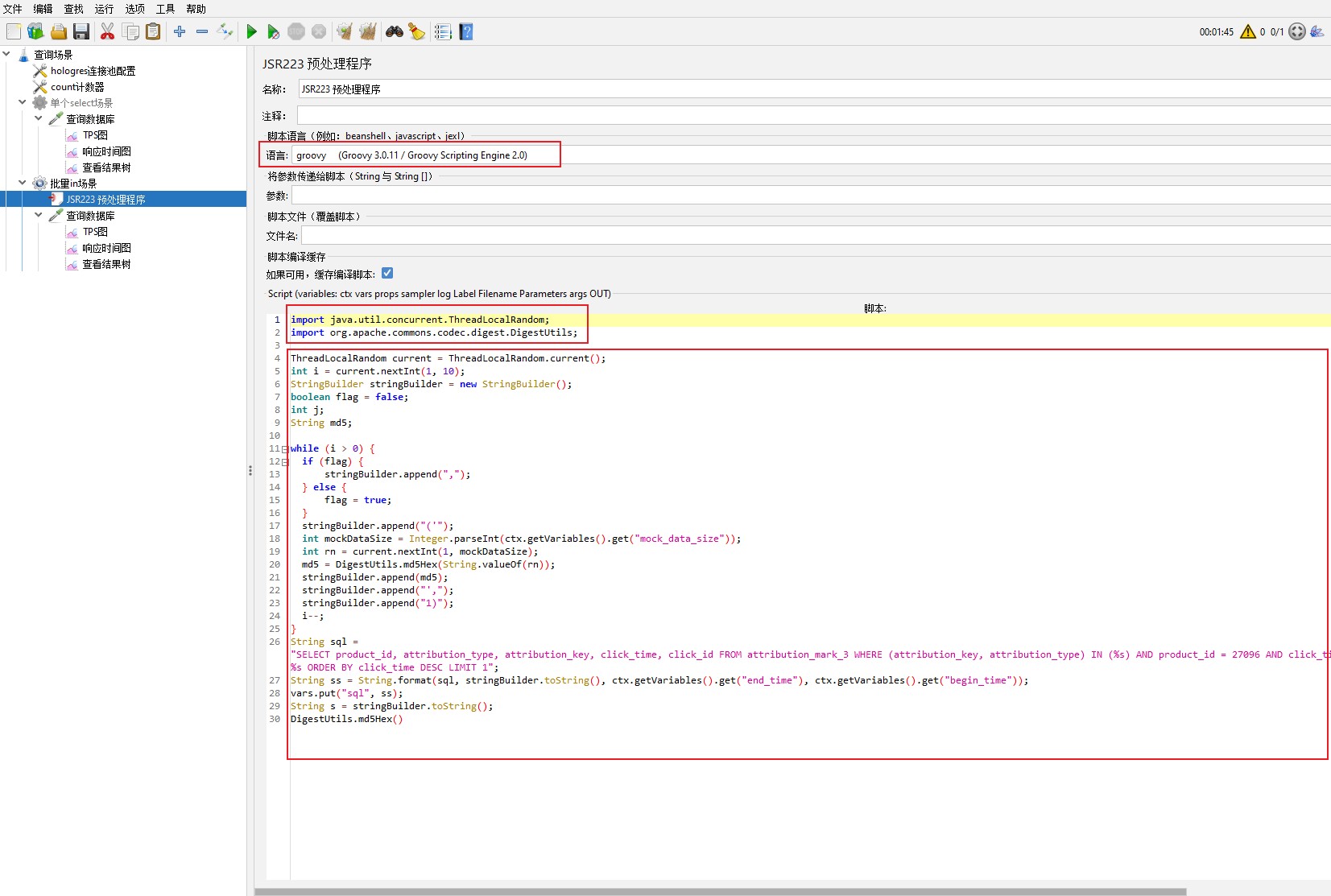Click the Paste clipboard icon

(153, 31)
